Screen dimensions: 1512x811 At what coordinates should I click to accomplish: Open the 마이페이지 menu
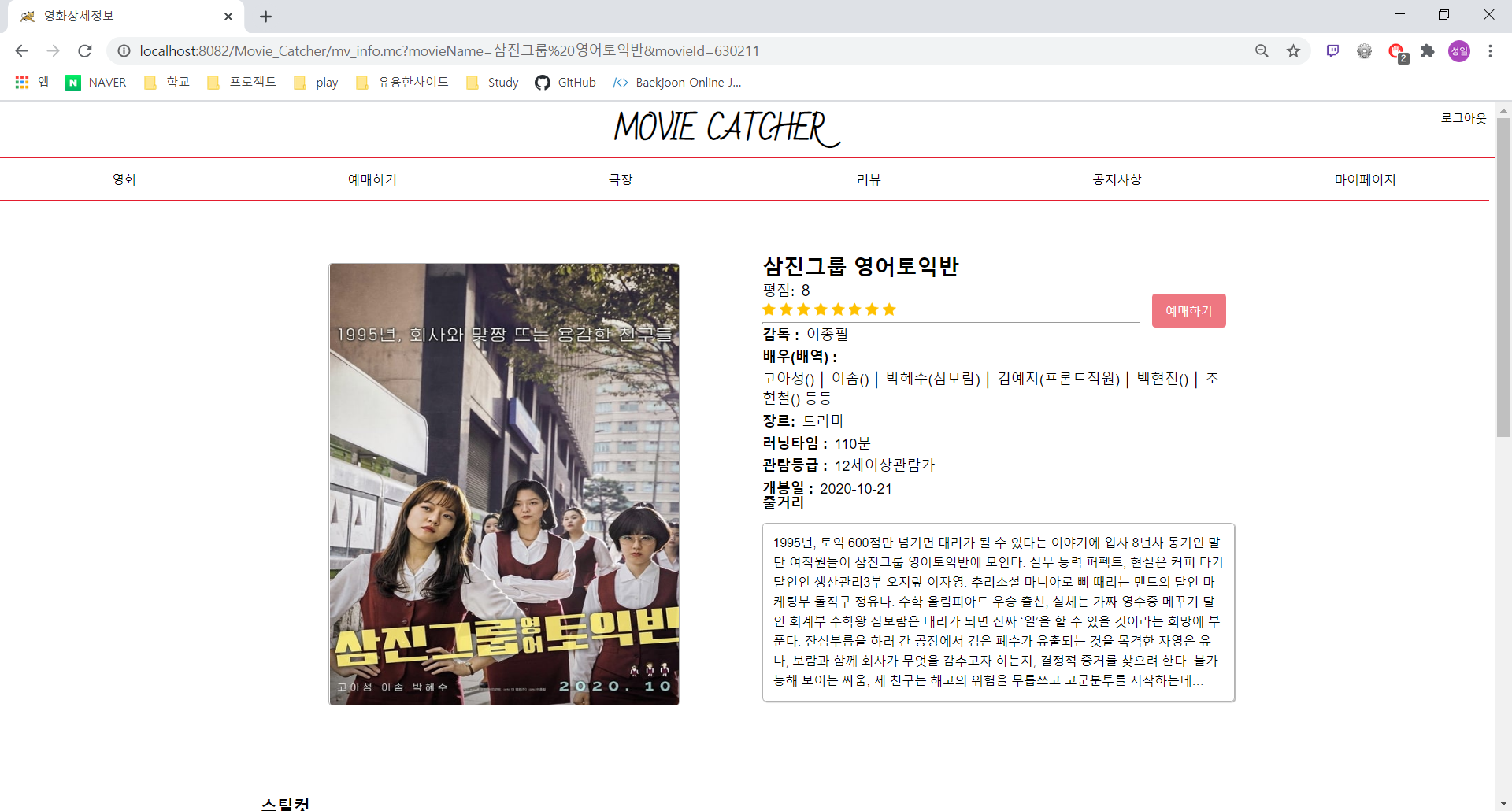(1365, 179)
